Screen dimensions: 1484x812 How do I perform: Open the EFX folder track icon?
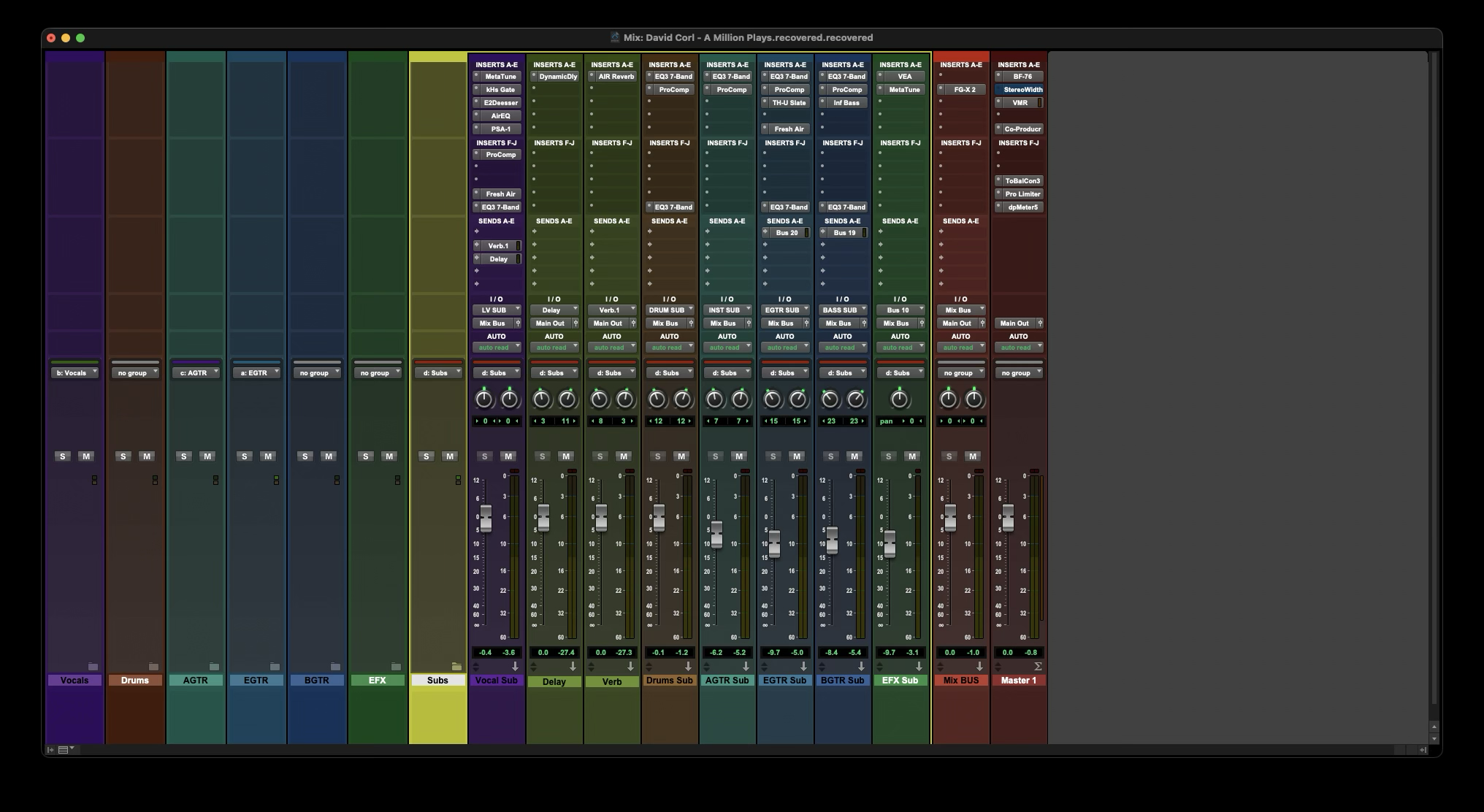tap(396, 667)
